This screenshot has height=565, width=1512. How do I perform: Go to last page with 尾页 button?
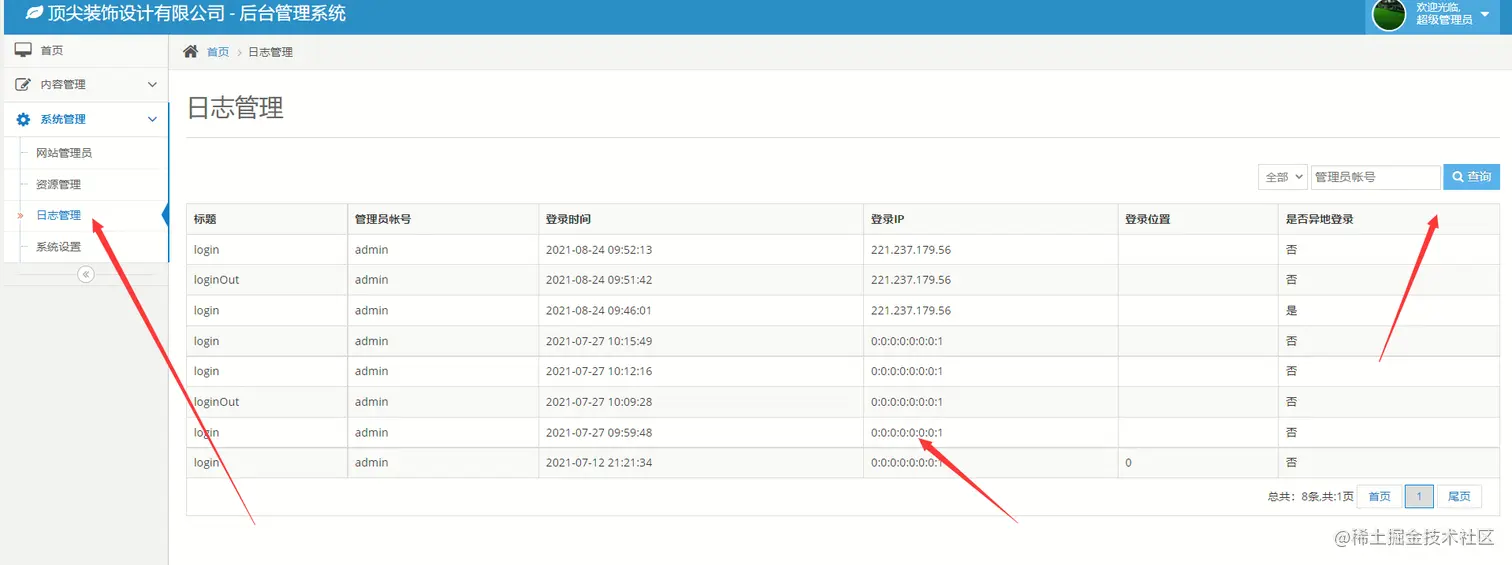click(x=1459, y=496)
